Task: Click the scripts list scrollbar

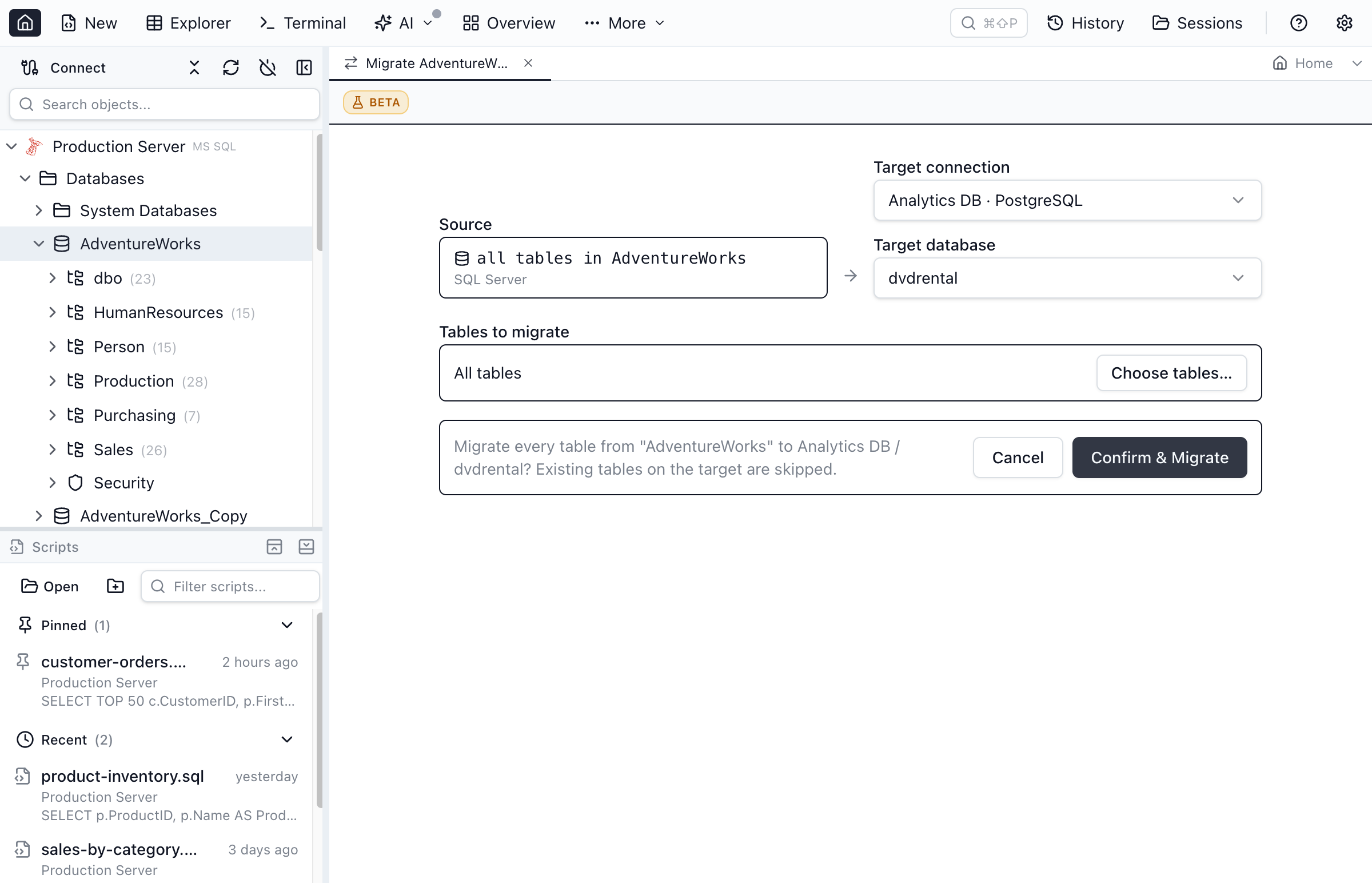Action: (x=319, y=710)
